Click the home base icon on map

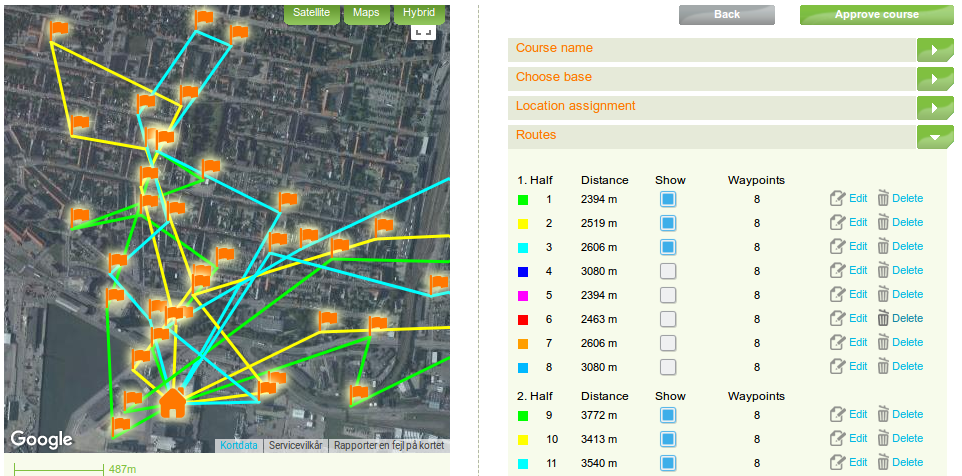tap(172, 402)
